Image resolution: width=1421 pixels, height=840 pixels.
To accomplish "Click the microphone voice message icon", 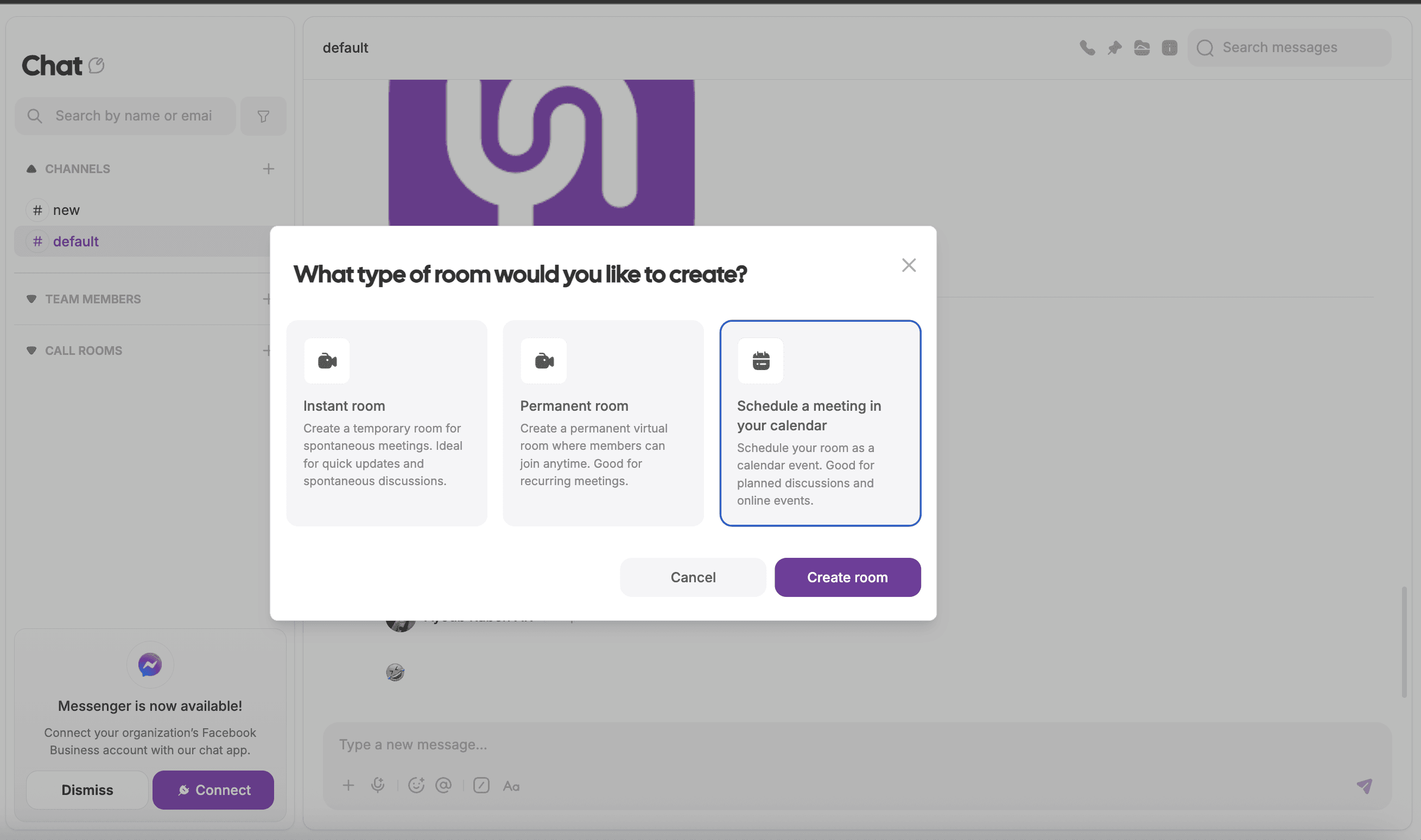I will point(378,785).
